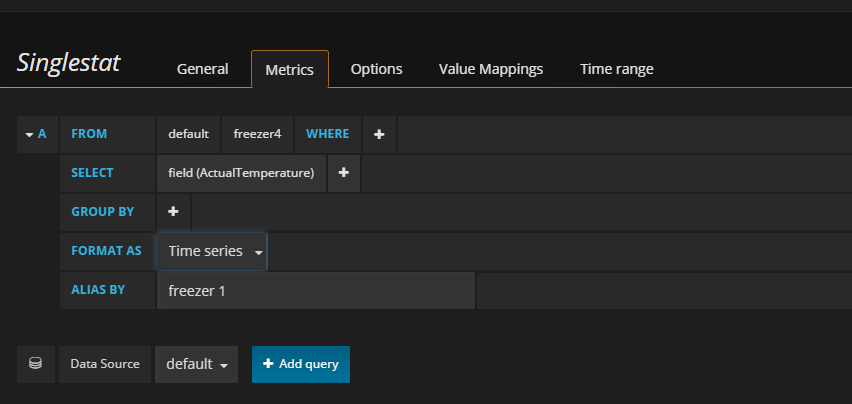Click the default retention policy segment

click(x=188, y=134)
